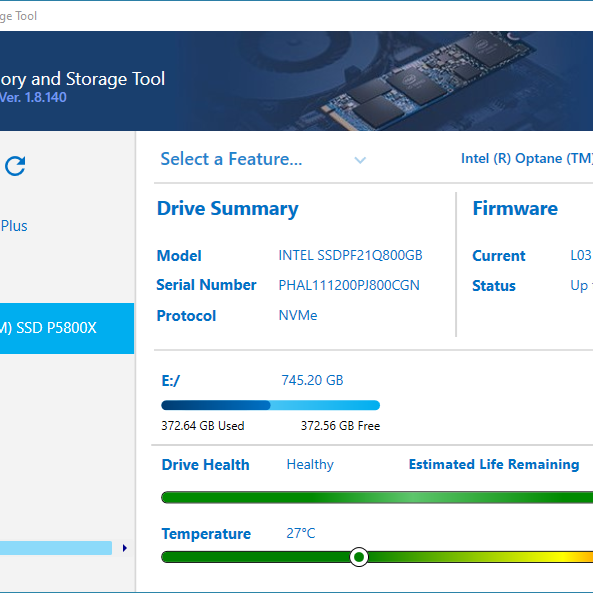This screenshot has width=593, height=593.
Task: Click the Healthy drive health status
Action: 310,464
